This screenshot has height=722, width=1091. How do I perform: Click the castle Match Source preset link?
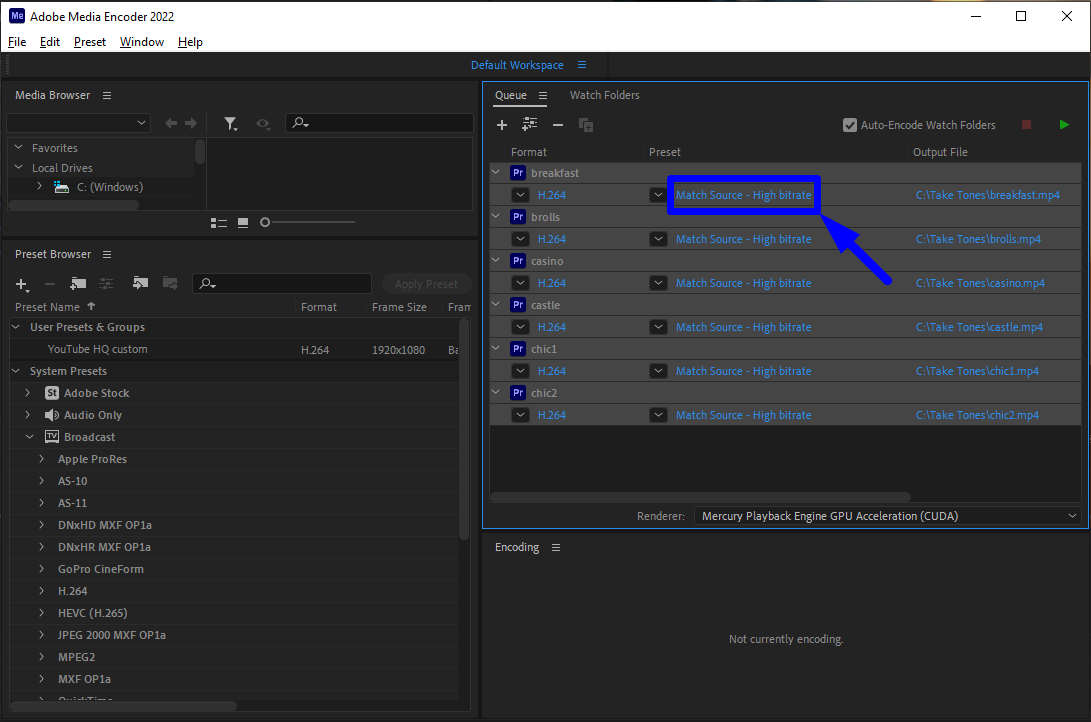pos(743,327)
